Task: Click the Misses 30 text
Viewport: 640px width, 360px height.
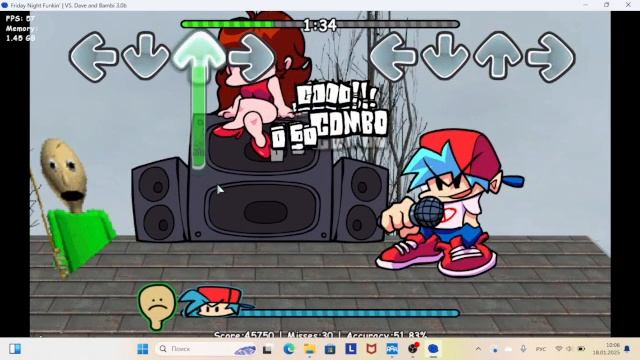Action: click(x=310, y=335)
